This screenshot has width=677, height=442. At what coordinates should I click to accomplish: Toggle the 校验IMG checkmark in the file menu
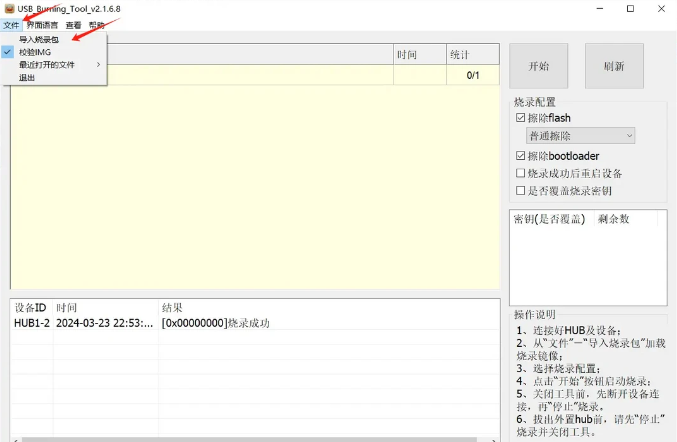pos(35,52)
